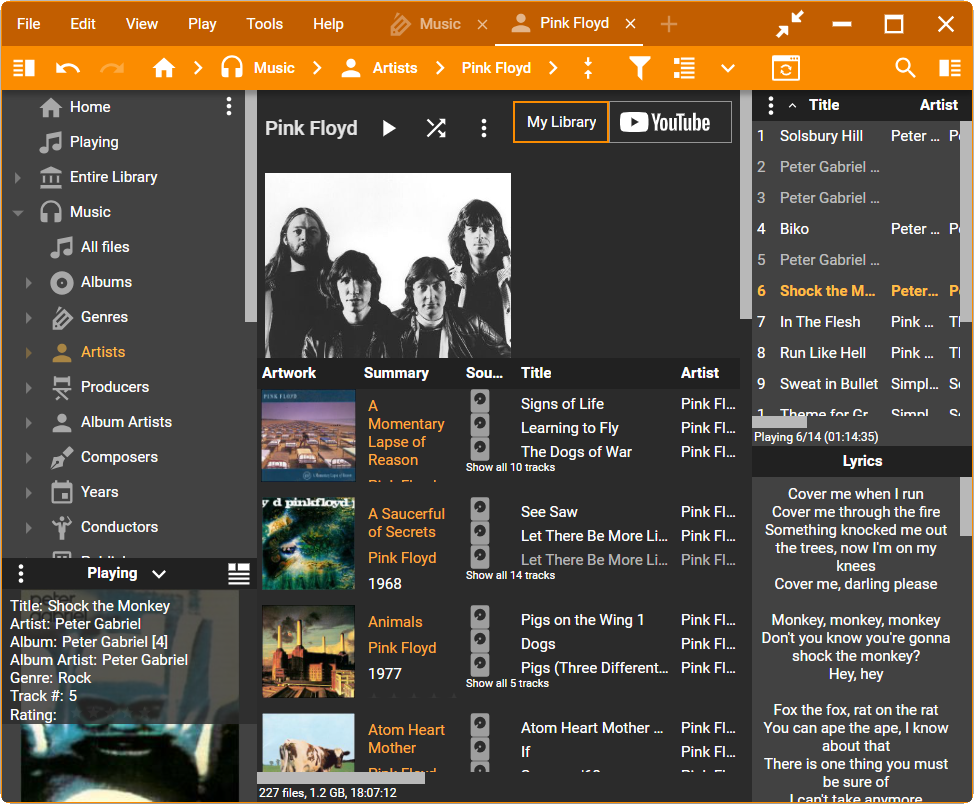Show all 14 tracks for A Saucerful of Secrets
The width and height of the screenshot is (974, 804).
510,575
